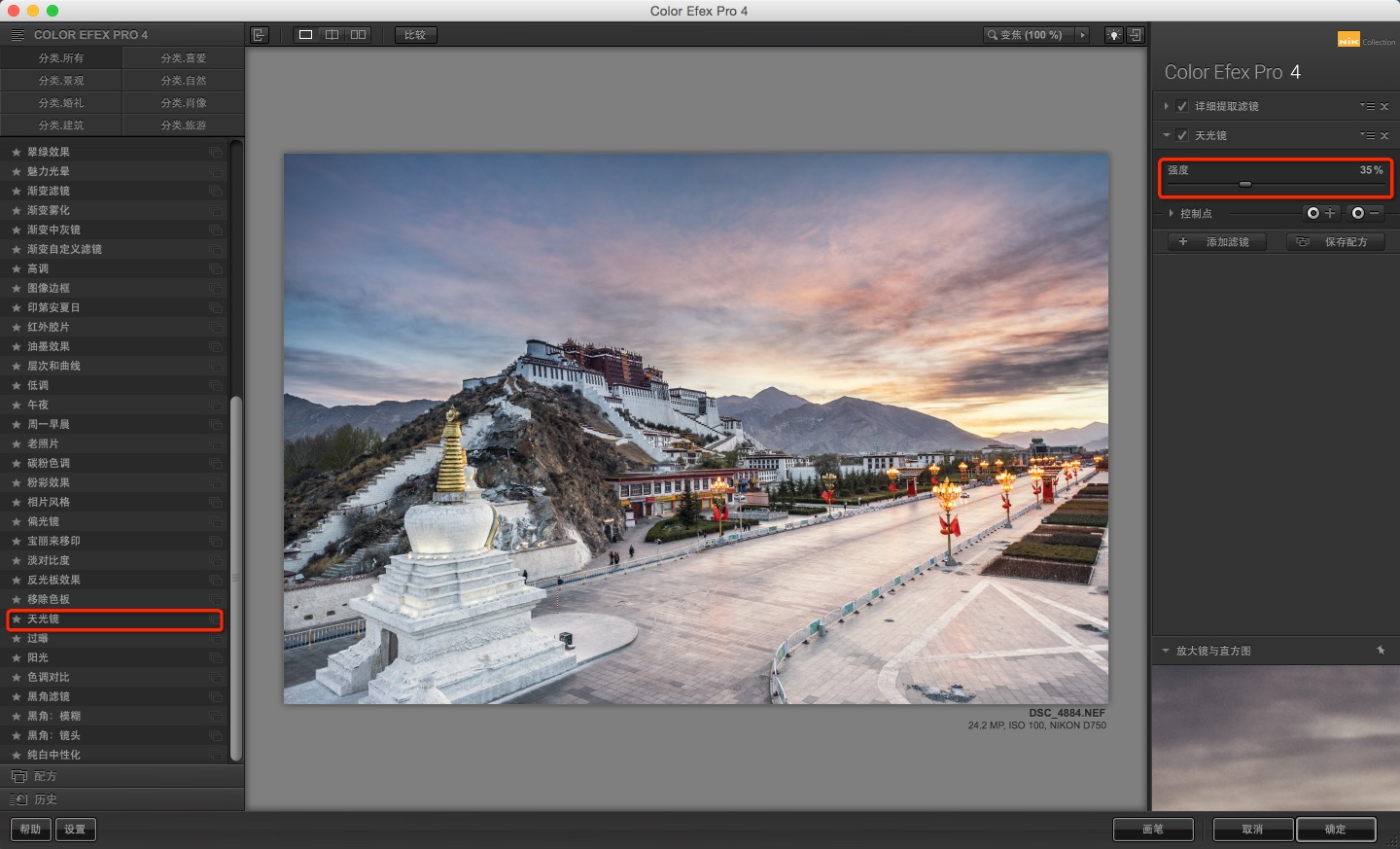Favorite star for 油墨效果 filter
1400x849 pixels.
(x=17, y=347)
